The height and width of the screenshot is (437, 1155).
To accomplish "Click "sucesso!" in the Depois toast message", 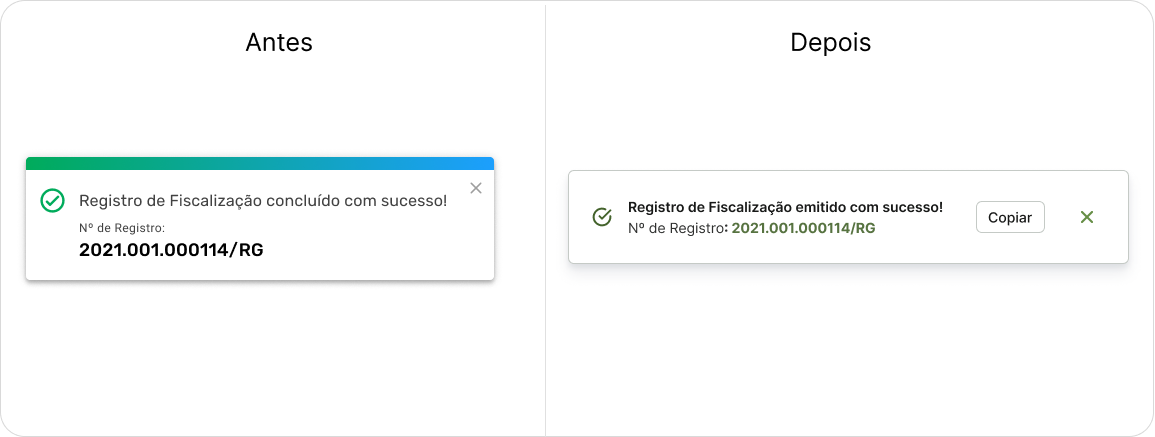I will coord(910,207).
